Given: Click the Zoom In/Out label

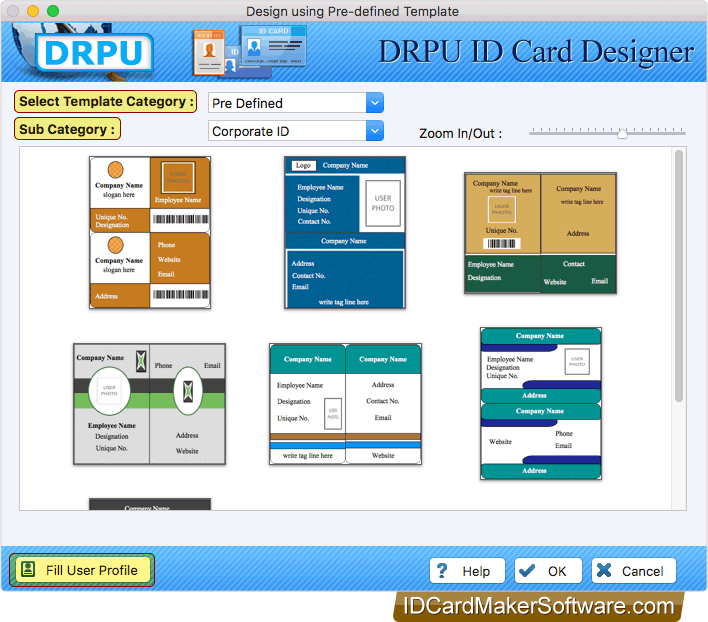Looking at the screenshot, I should (460, 134).
